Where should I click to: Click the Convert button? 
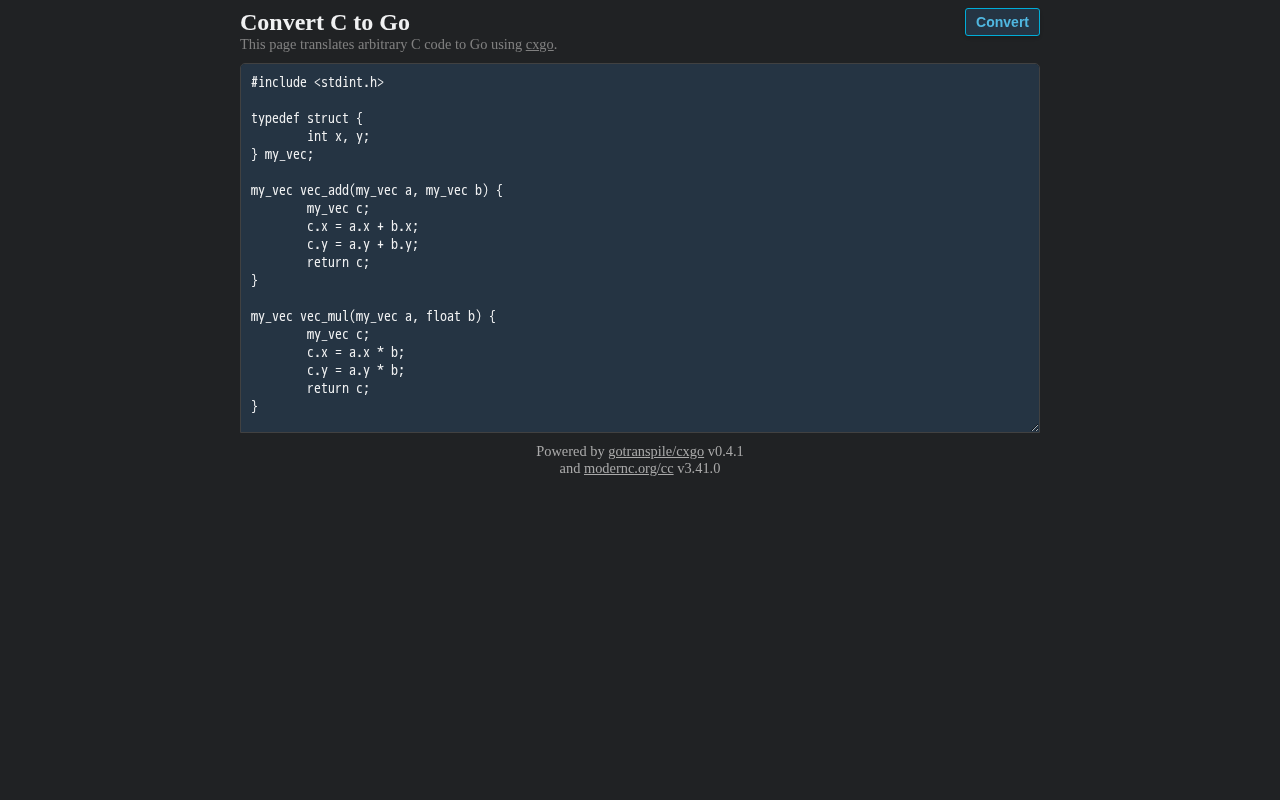[x=1002, y=22]
